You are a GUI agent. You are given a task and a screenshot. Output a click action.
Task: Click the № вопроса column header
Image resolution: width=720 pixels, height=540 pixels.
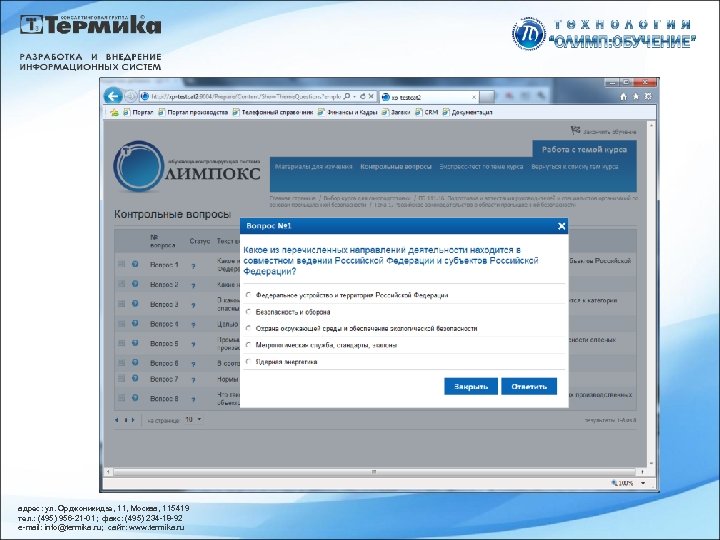tap(163, 241)
